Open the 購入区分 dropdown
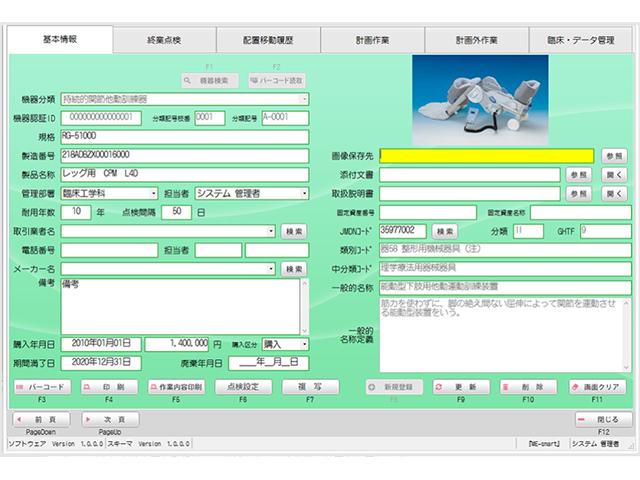The image size is (640, 480). (304, 344)
